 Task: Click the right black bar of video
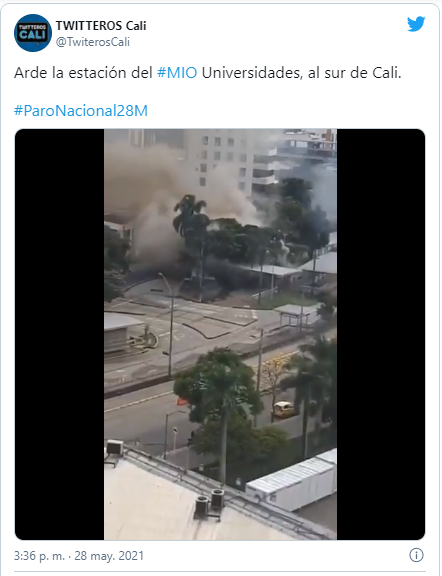click(x=381, y=334)
